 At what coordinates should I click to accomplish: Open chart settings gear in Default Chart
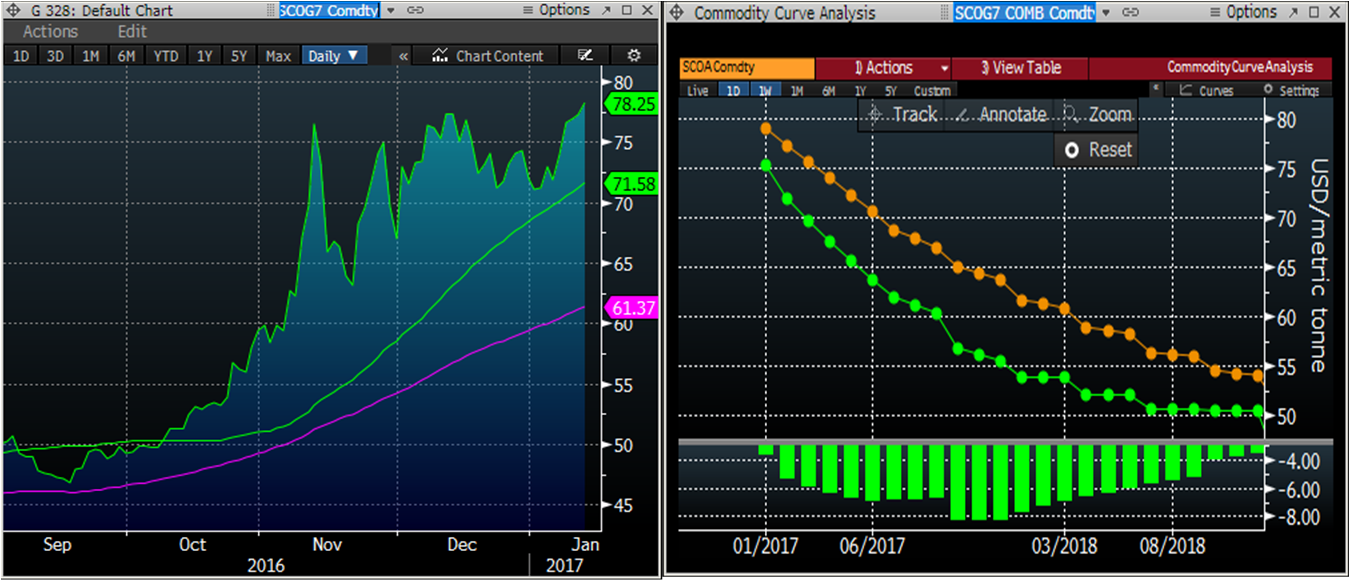pos(633,56)
